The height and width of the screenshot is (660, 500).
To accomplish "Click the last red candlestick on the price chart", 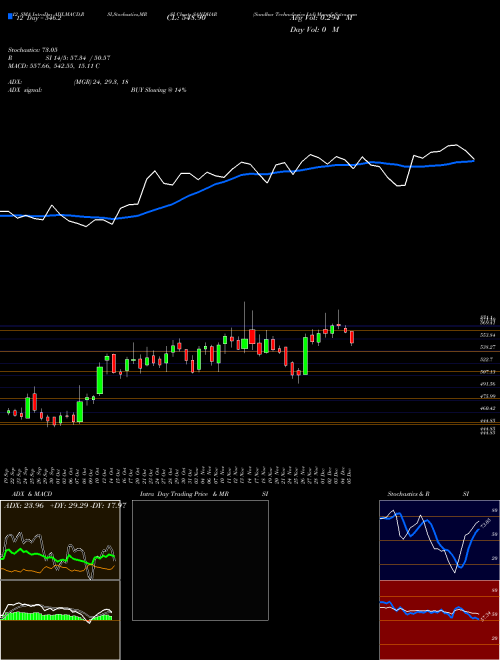I will coord(352,338).
